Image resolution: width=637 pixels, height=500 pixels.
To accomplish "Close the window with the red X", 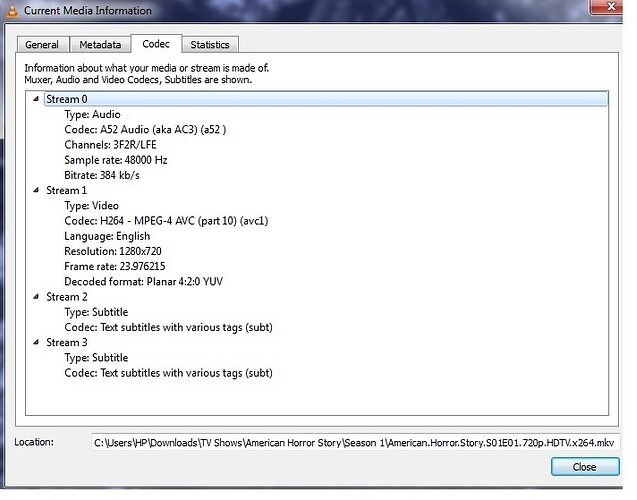I will pos(608,7).
